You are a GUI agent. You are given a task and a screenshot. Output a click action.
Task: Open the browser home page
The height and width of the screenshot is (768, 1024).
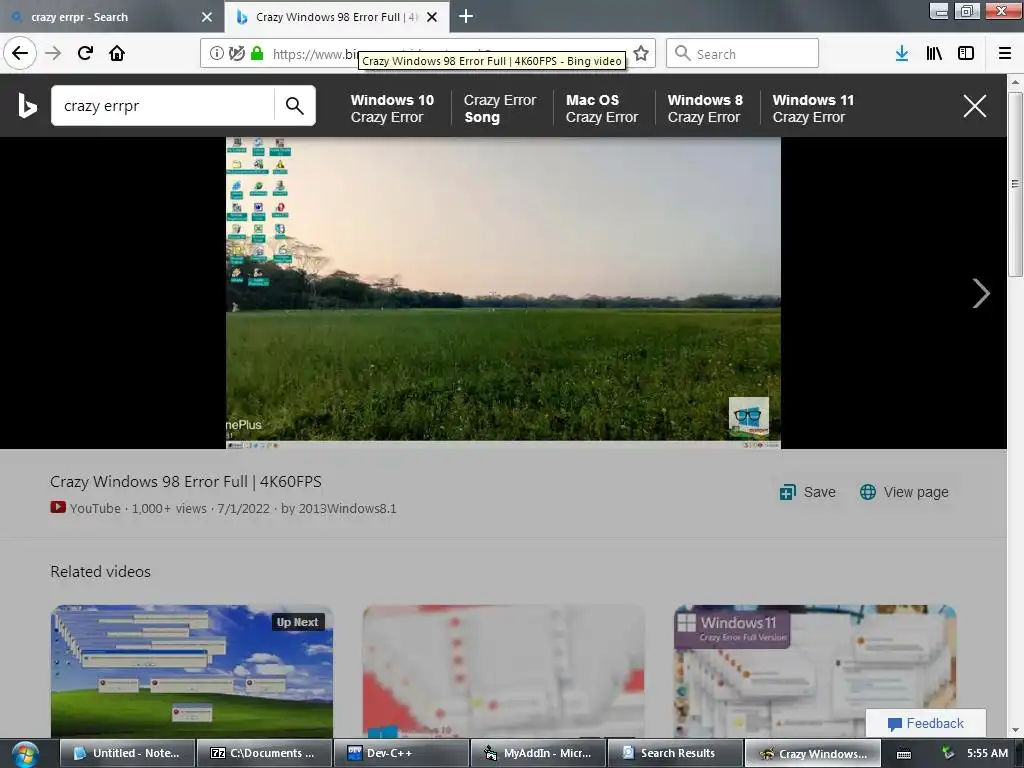117,53
